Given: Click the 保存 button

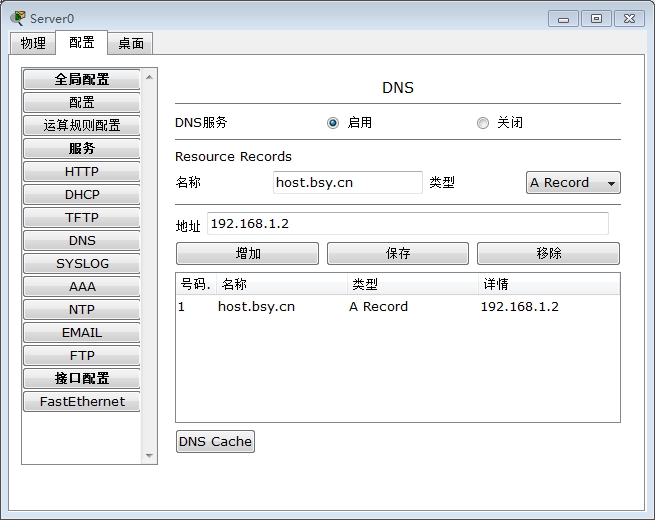Looking at the screenshot, I should click(x=398, y=253).
